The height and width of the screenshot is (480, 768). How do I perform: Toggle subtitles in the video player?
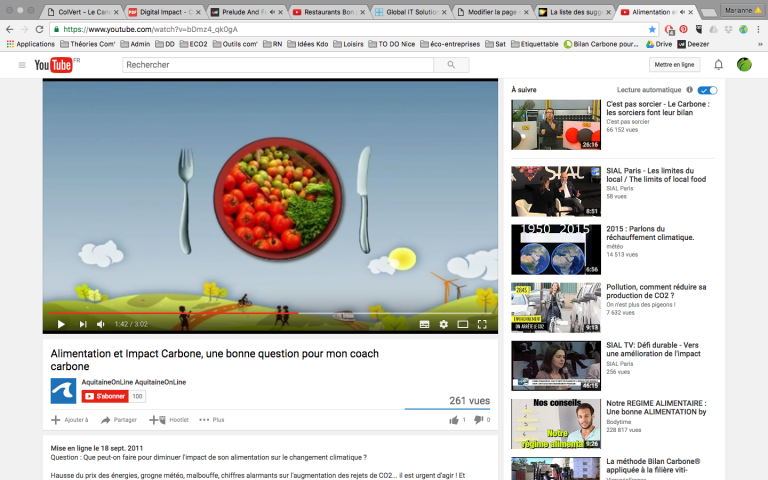(425, 324)
